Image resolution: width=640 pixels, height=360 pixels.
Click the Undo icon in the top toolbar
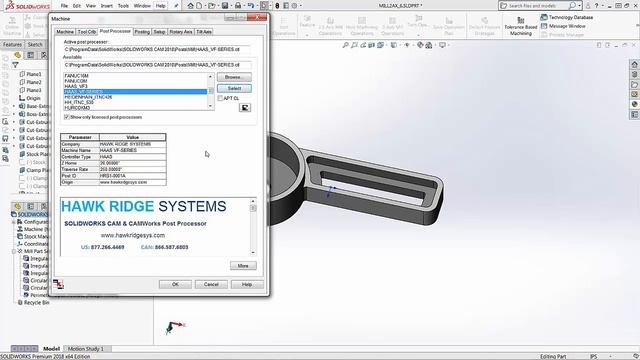pyautogui.click(x=251, y=6)
